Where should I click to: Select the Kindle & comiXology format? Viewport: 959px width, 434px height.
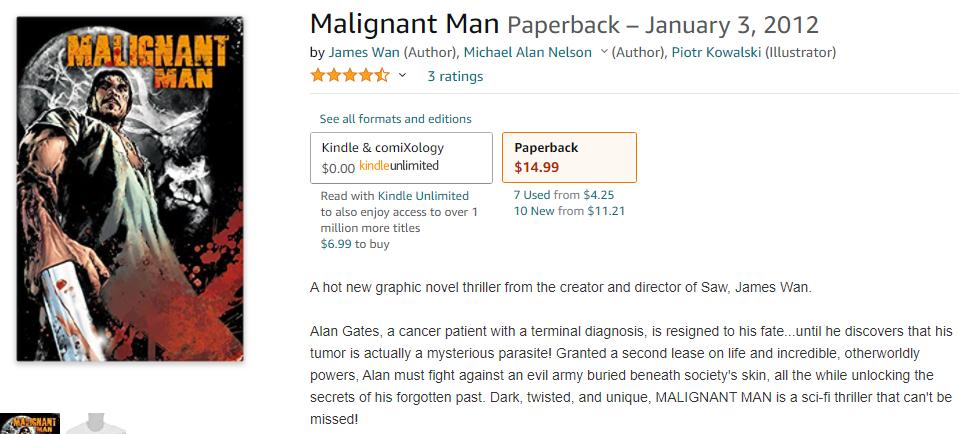401,157
